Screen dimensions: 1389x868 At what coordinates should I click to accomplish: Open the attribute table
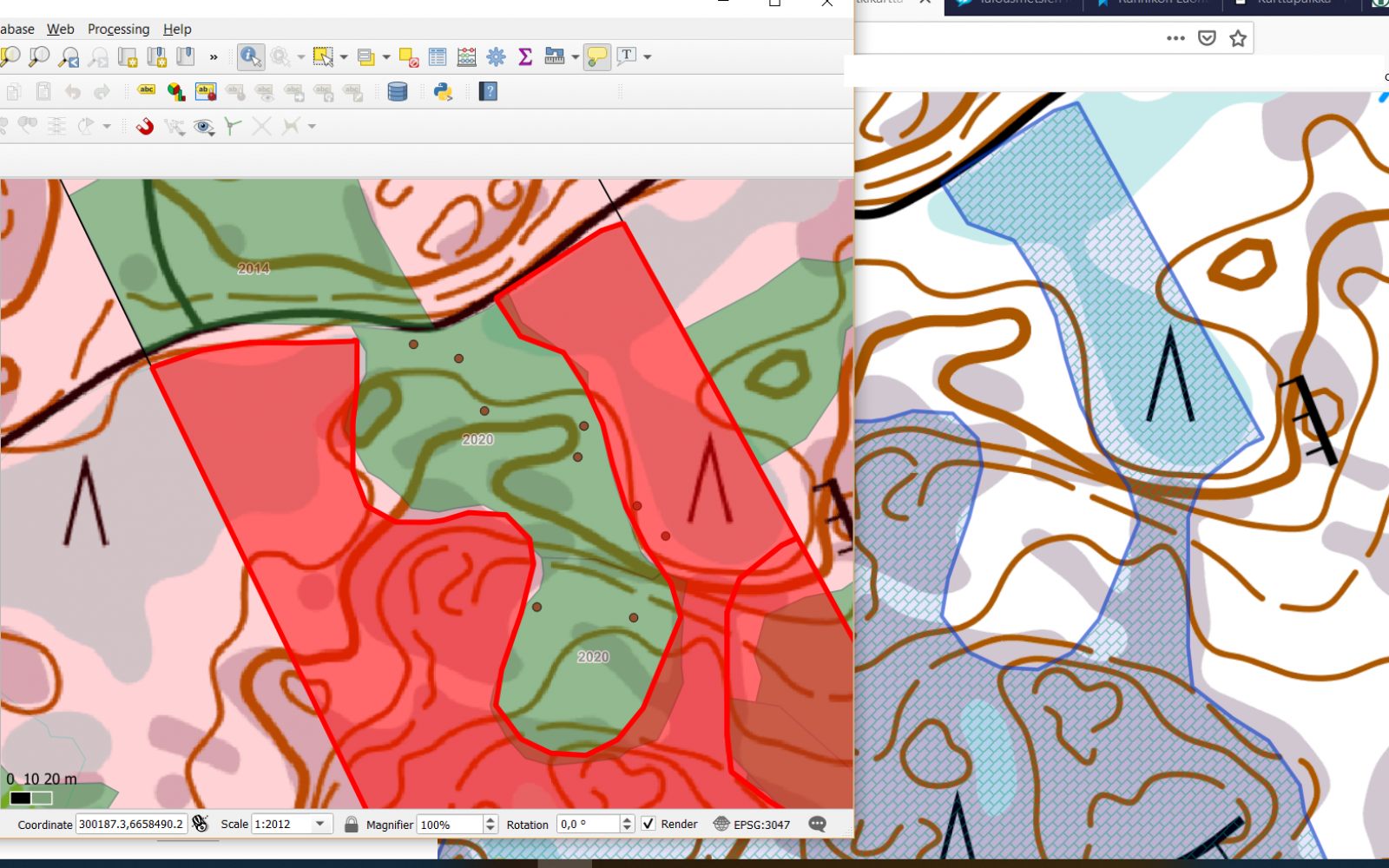click(x=438, y=57)
